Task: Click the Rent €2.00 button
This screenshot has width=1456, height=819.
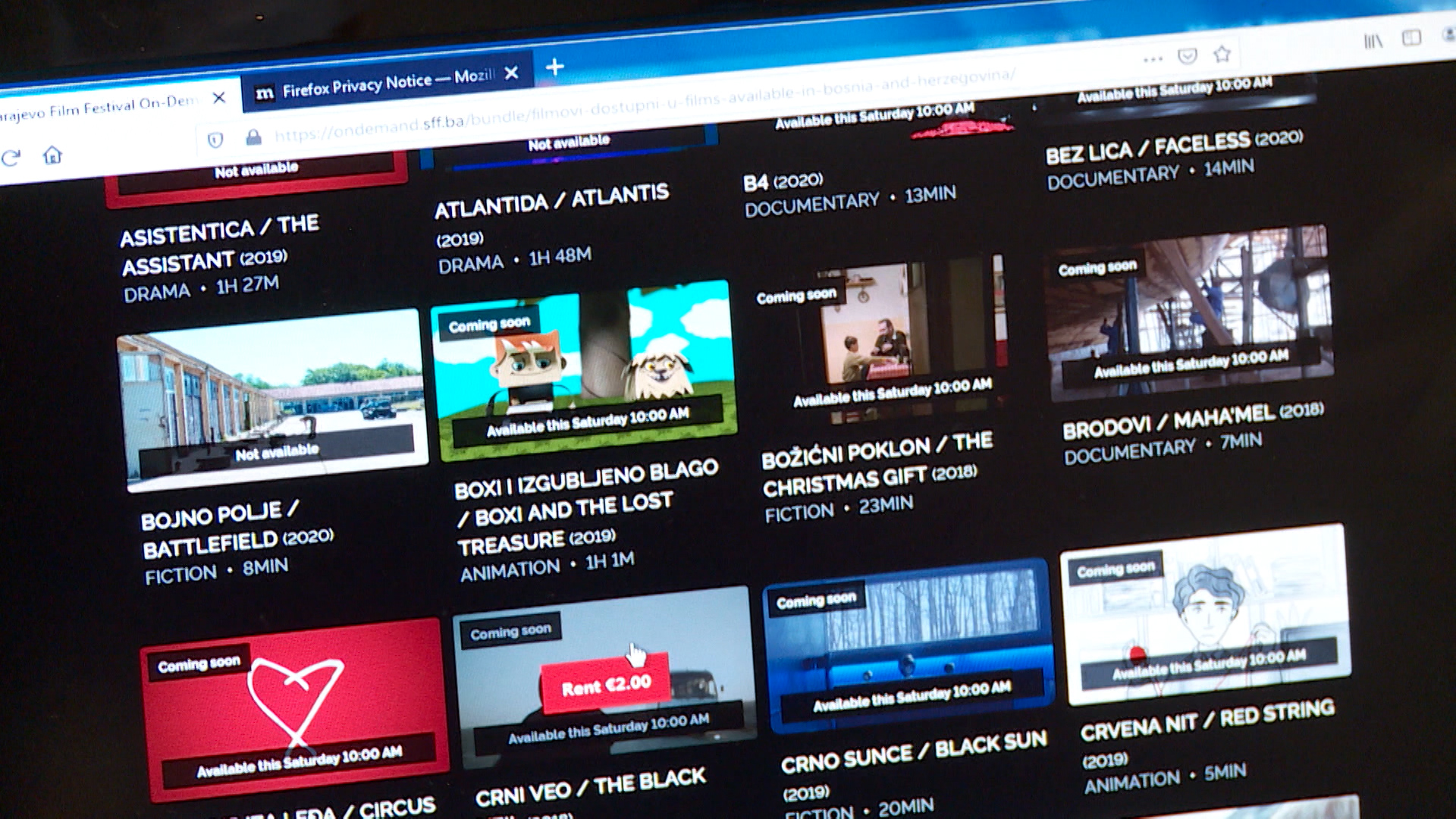Action: [x=605, y=685]
